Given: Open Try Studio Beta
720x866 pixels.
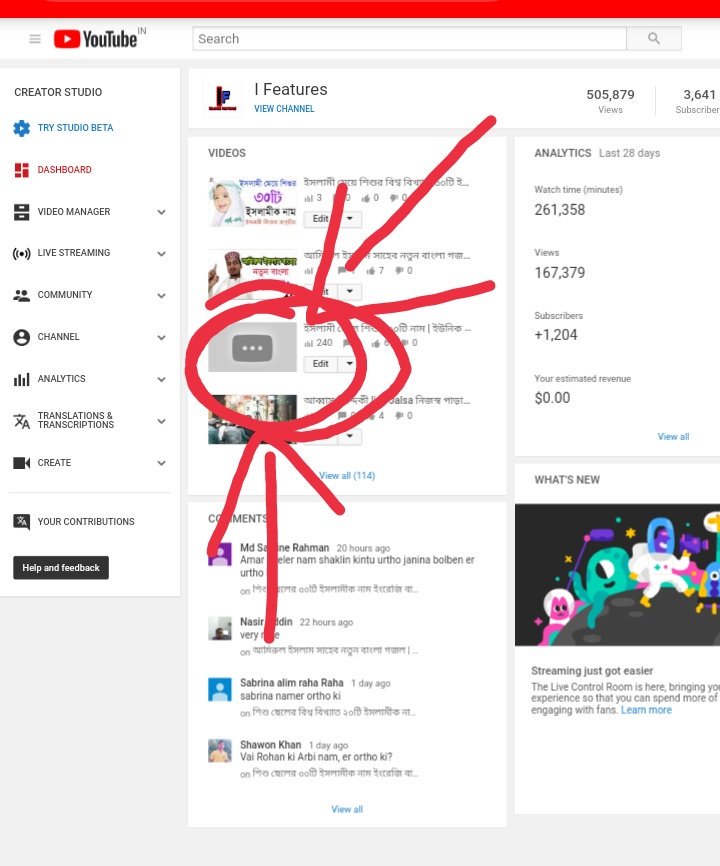Looking at the screenshot, I should (x=75, y=128).
